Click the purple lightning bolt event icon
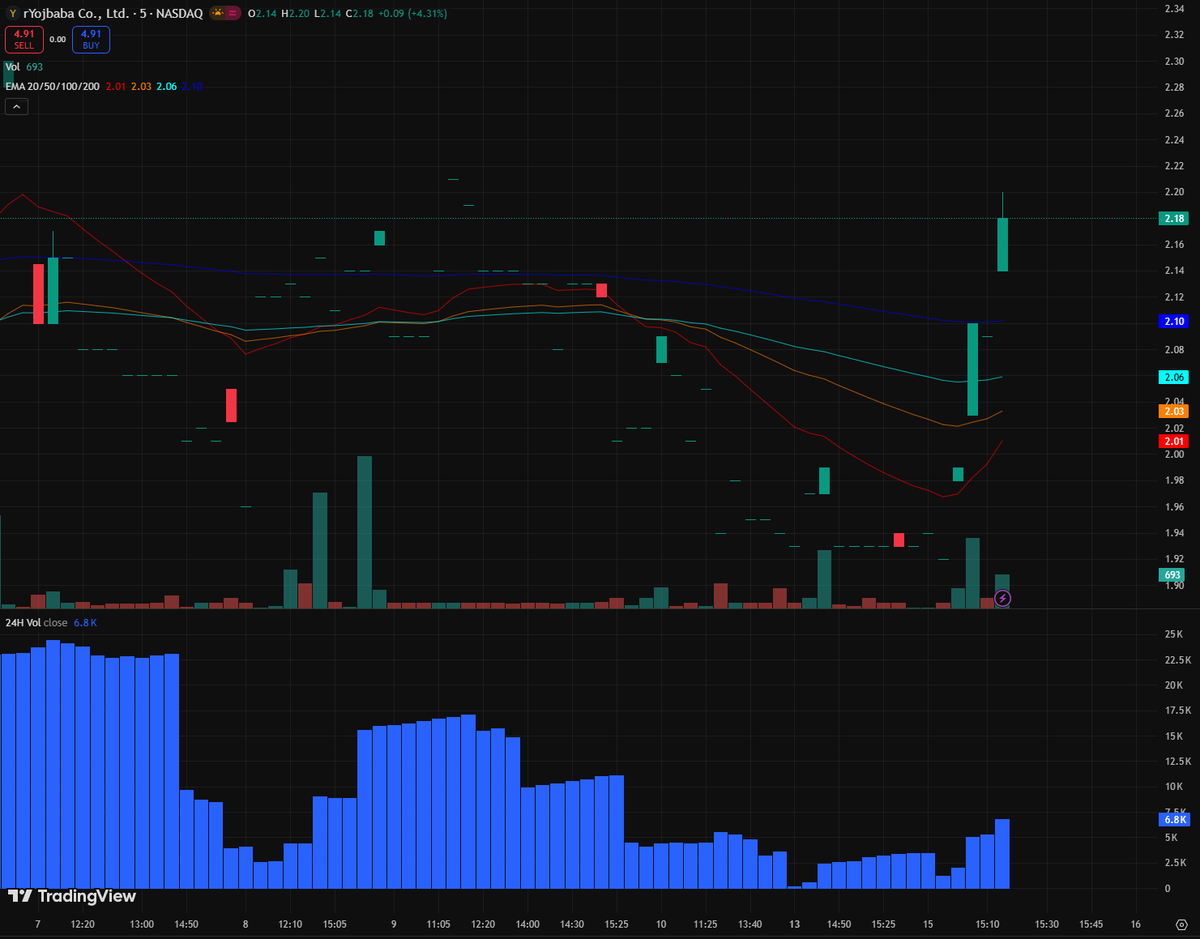Image resolution: width=1200 pixels, height=939 pixels. tap(1003, 598)
